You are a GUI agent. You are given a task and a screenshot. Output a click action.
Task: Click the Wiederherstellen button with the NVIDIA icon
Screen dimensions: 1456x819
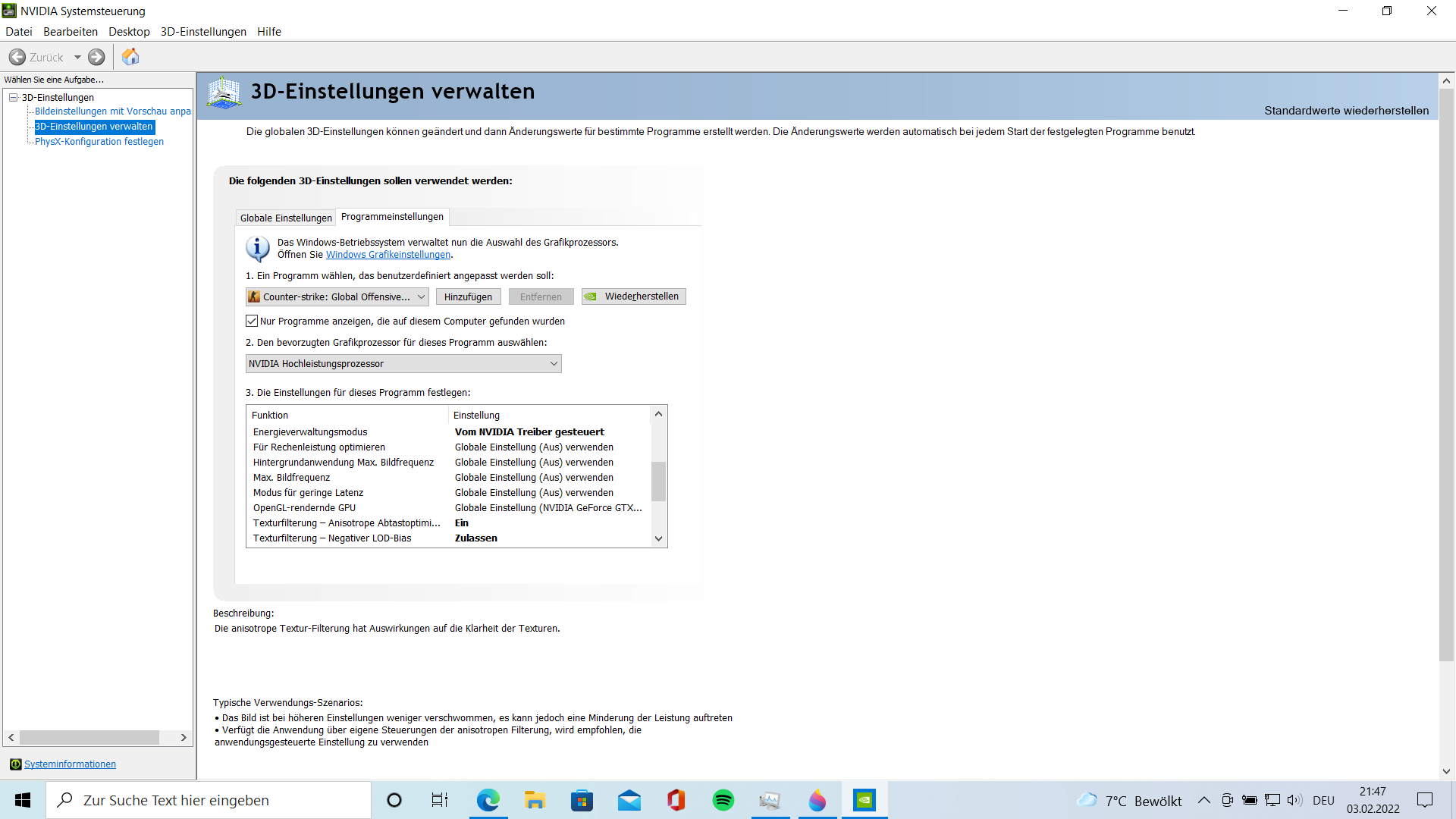click(x=633, y=297)
